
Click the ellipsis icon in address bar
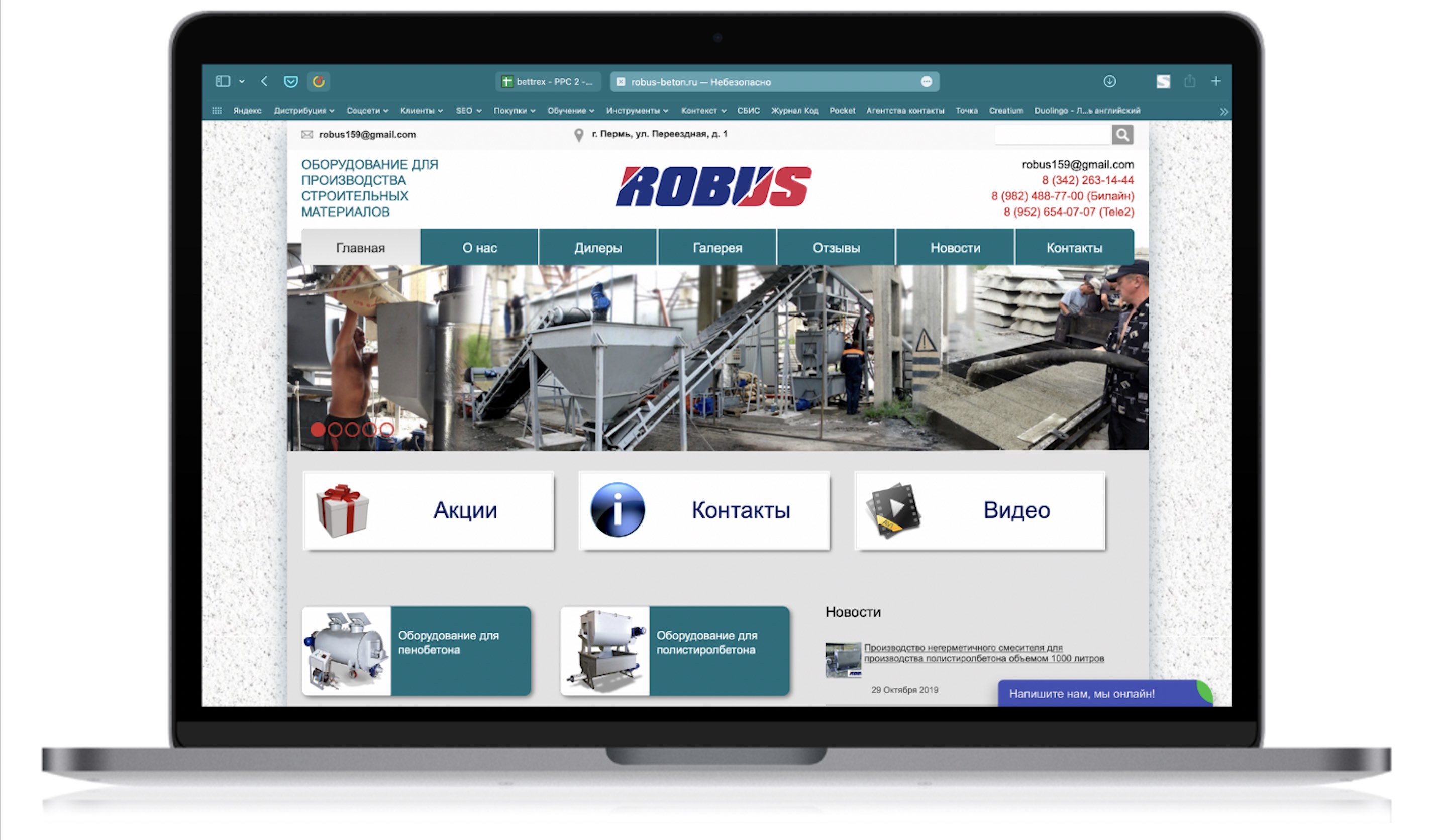[926, 82]
